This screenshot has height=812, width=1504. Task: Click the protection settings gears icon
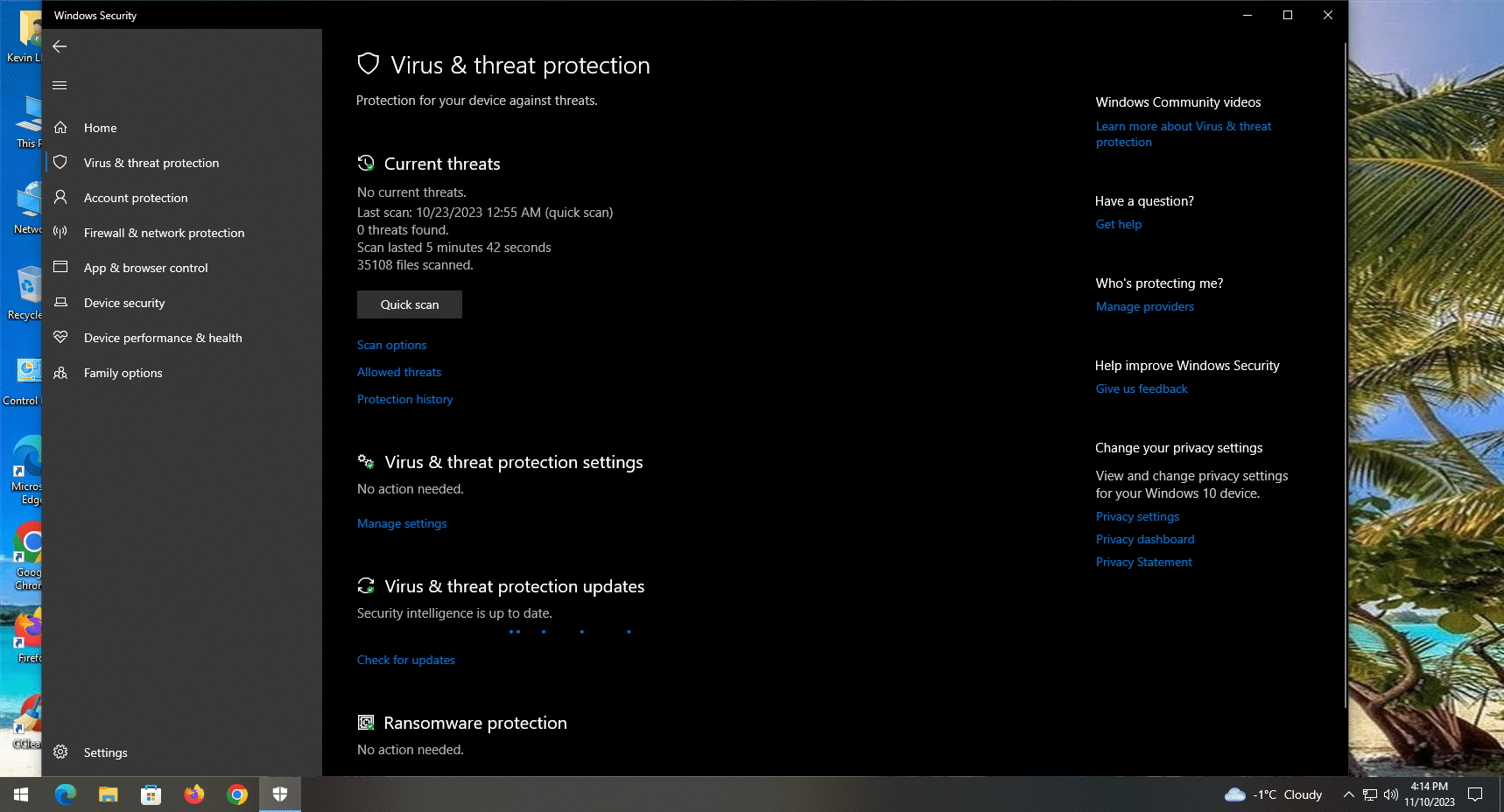point(366,461)
